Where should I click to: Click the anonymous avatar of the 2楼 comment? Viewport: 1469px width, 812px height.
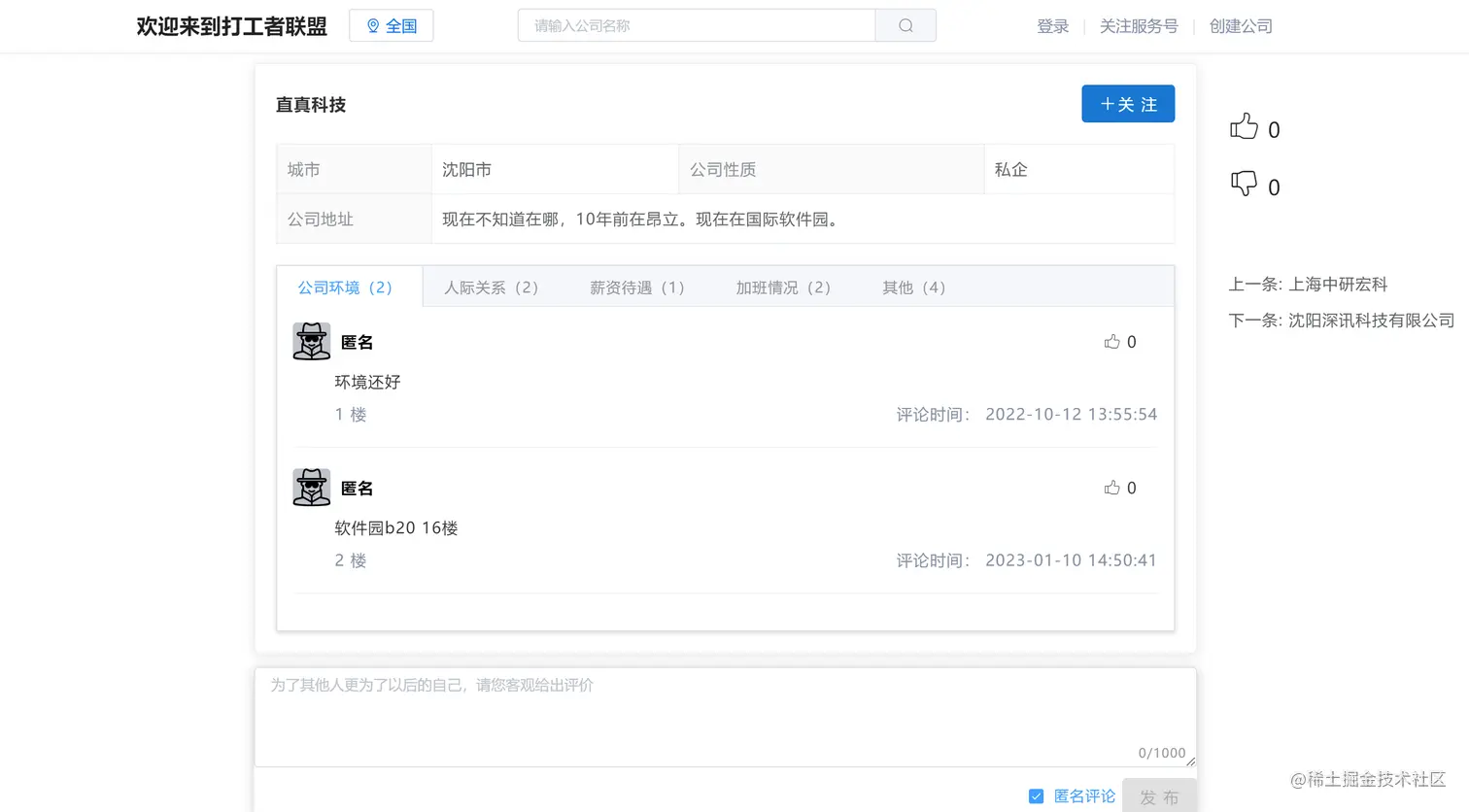tap(312, 488)
